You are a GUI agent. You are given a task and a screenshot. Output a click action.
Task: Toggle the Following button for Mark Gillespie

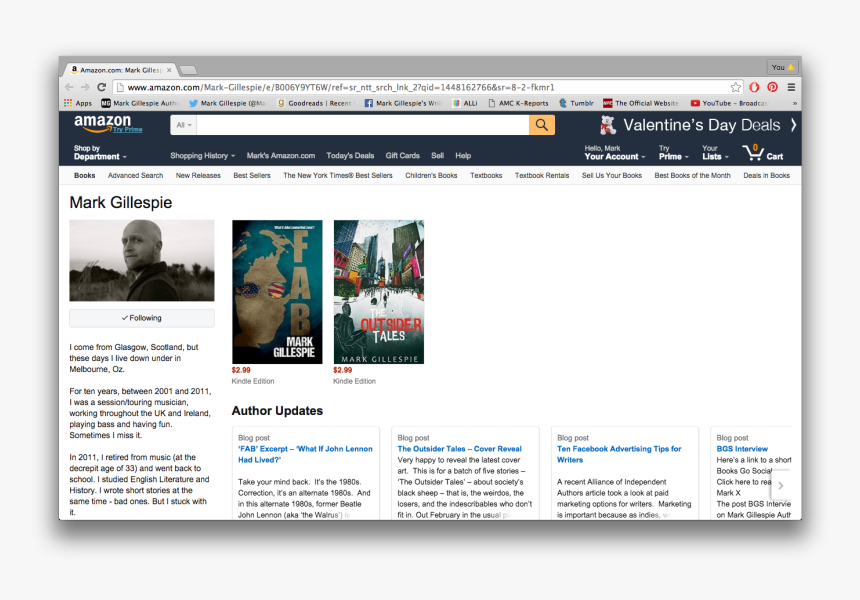141,319
